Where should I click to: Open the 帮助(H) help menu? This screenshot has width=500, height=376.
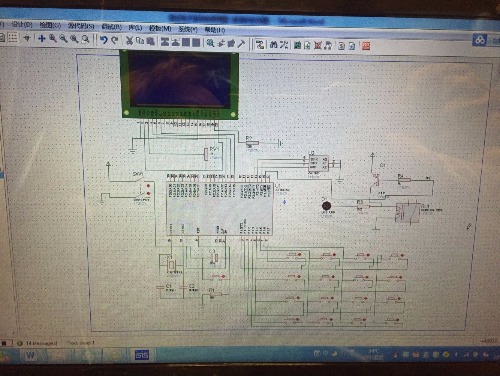click(x=215, y=30)
